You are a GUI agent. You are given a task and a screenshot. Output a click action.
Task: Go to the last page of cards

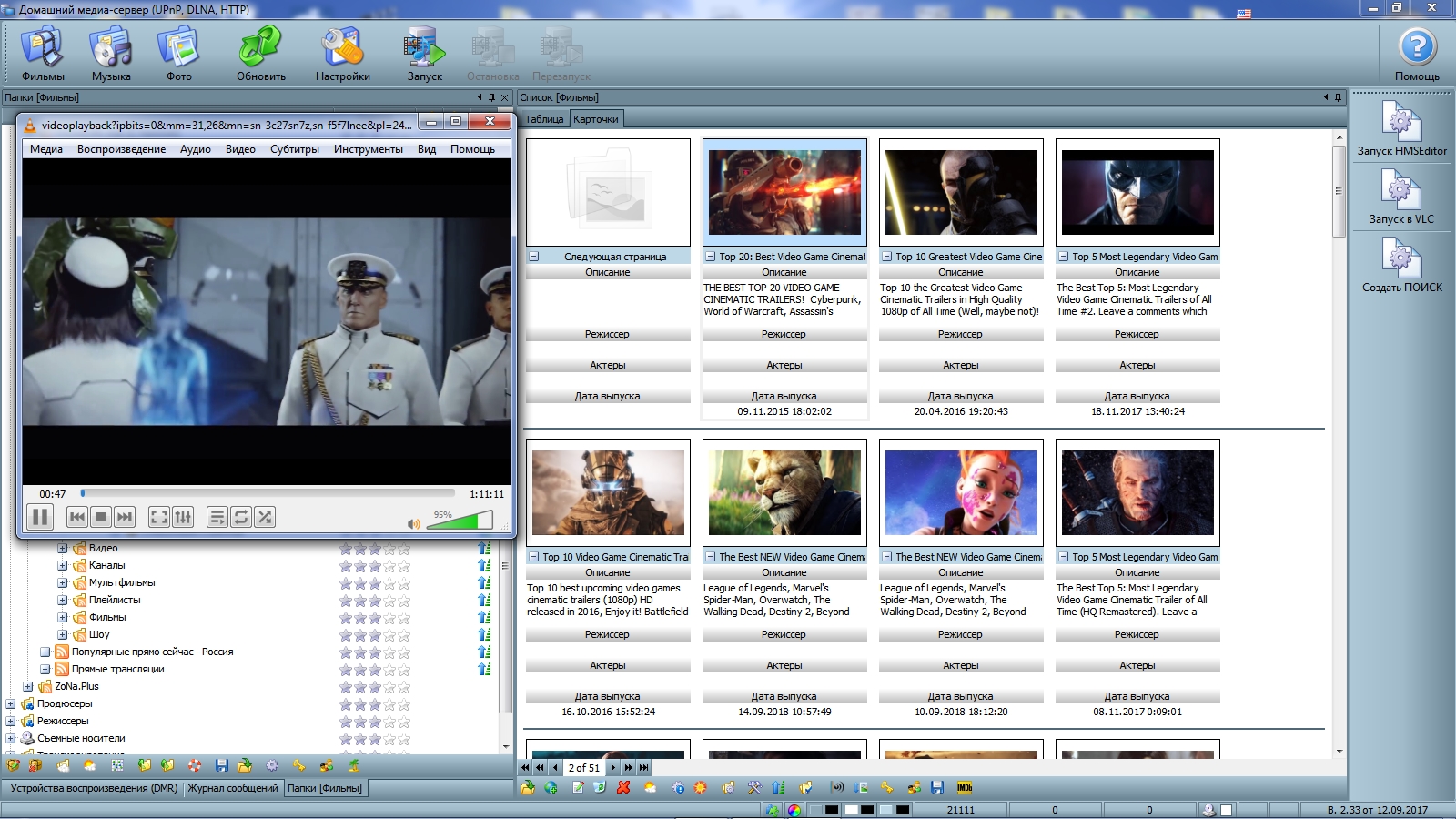643,767
